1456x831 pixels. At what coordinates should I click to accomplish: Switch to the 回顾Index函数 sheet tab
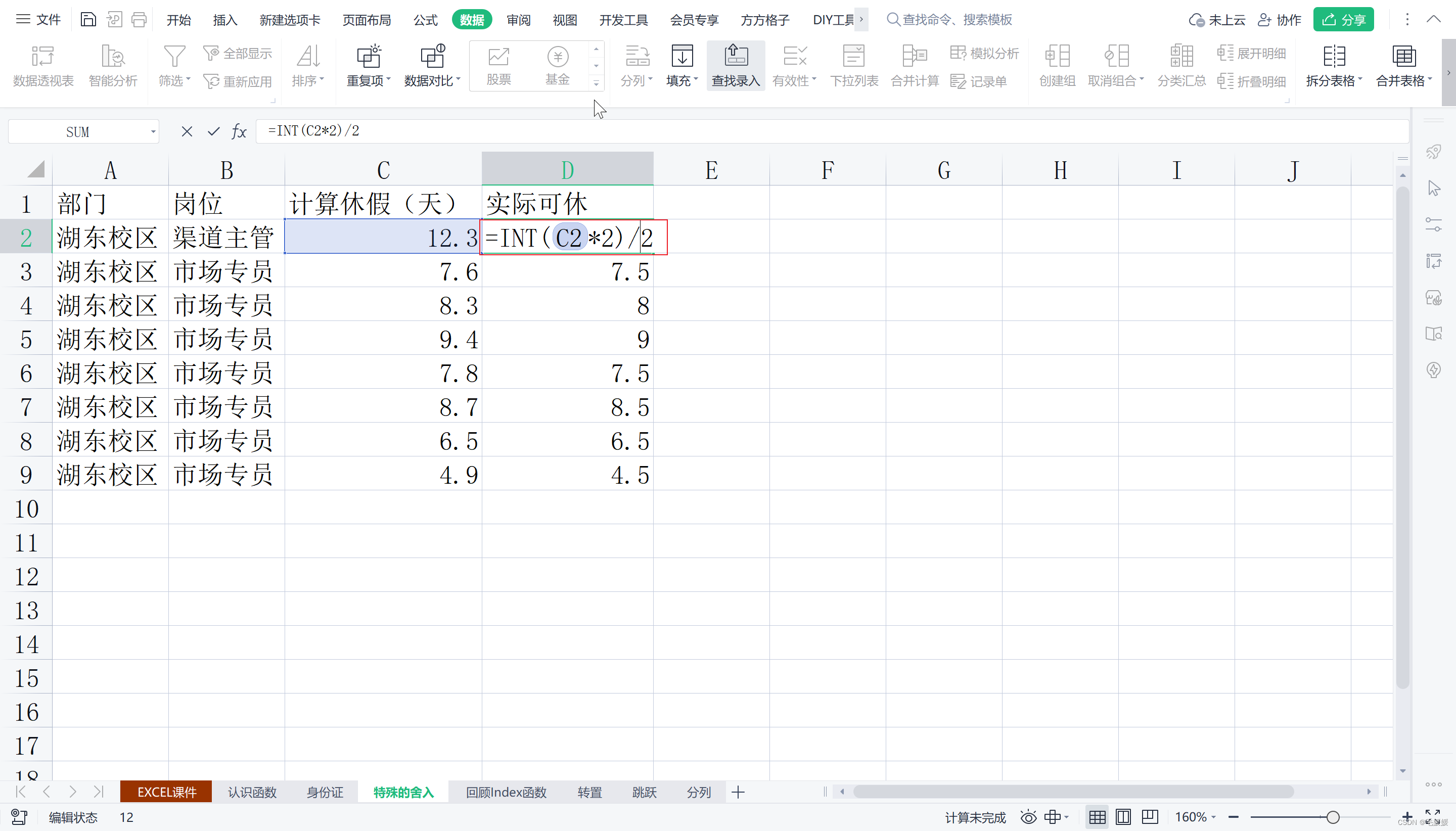click(x=506, y=792)
